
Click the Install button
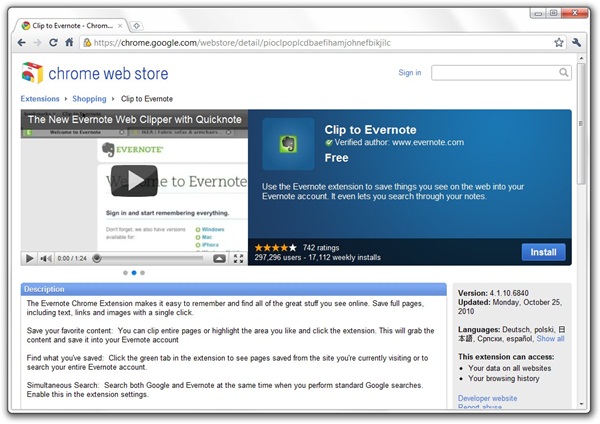tap(543, 252)
